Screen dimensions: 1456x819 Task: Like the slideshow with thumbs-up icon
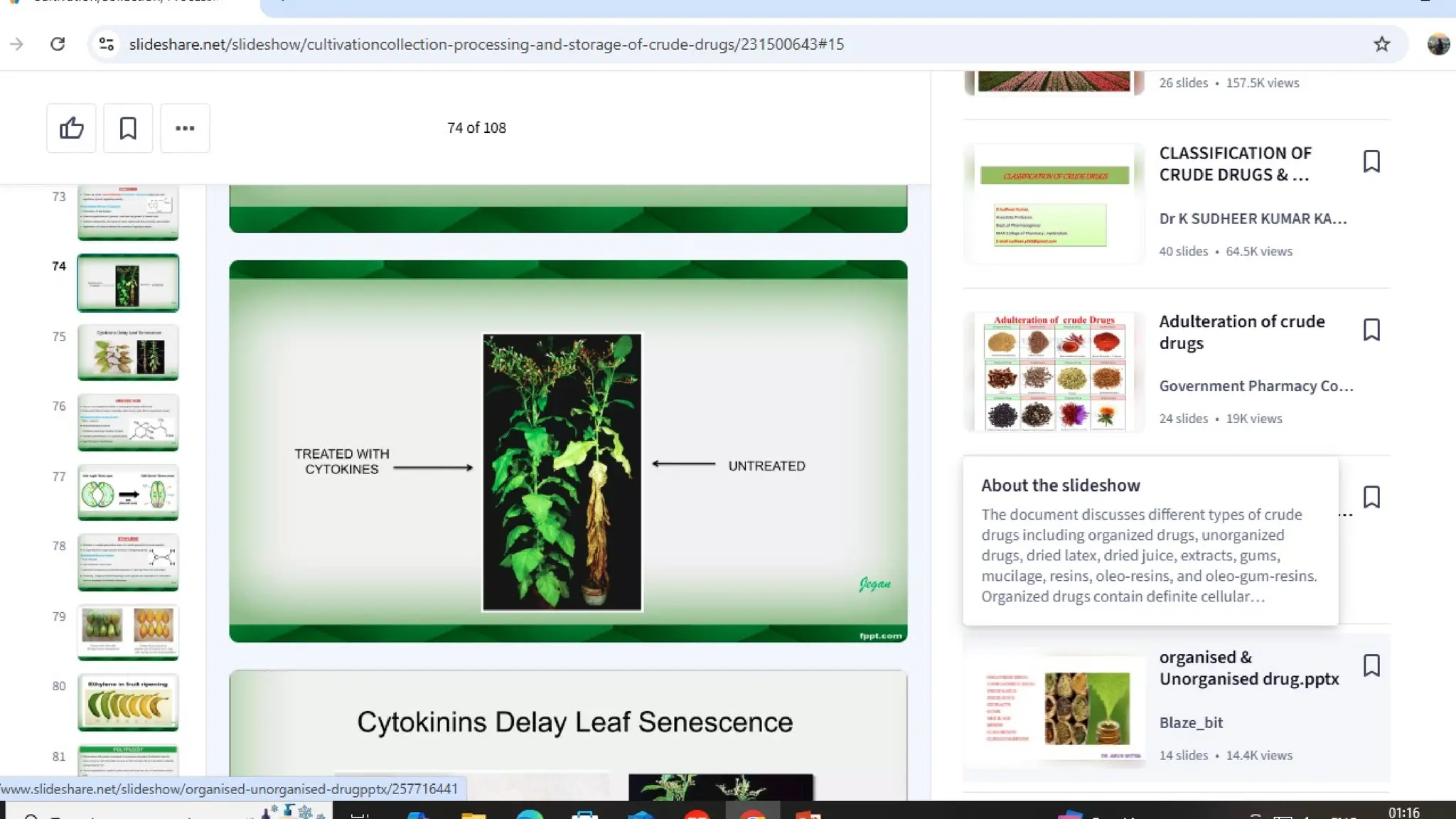(x=71, y=128)
